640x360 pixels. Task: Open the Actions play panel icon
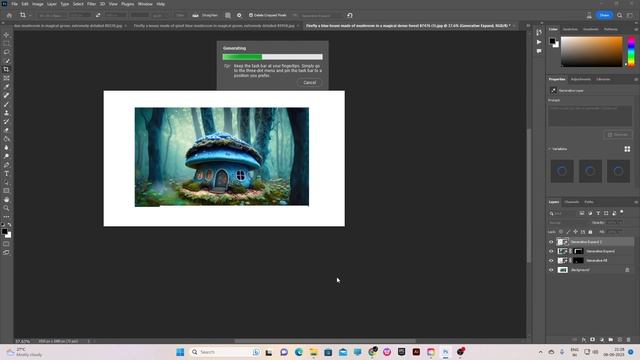[539, 42]
